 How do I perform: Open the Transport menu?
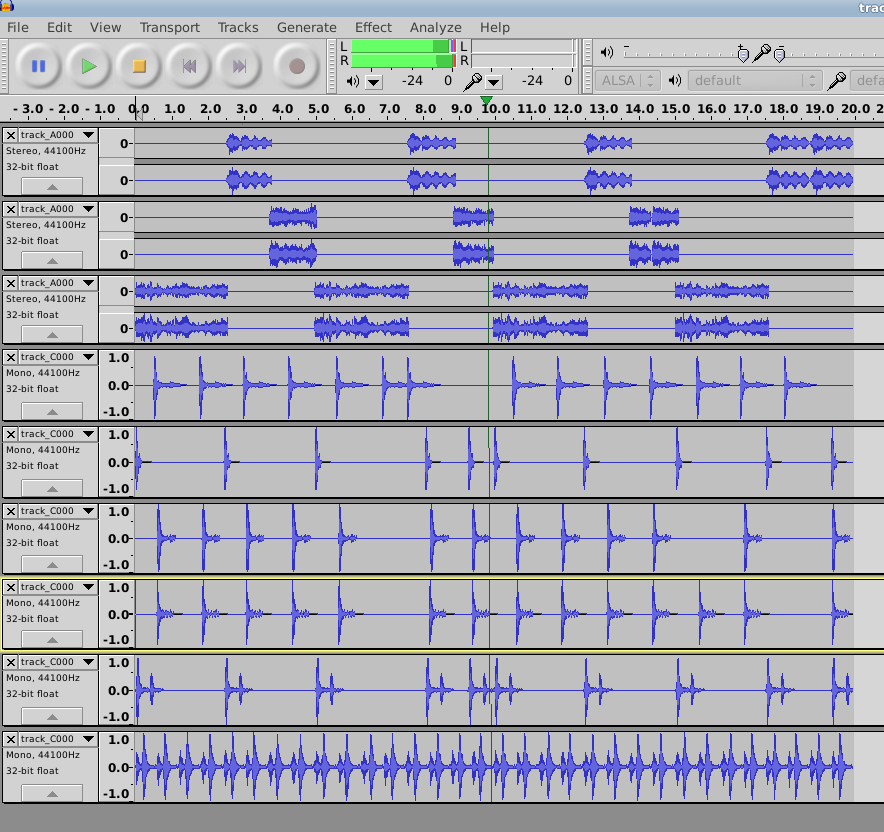coord(170,28)
